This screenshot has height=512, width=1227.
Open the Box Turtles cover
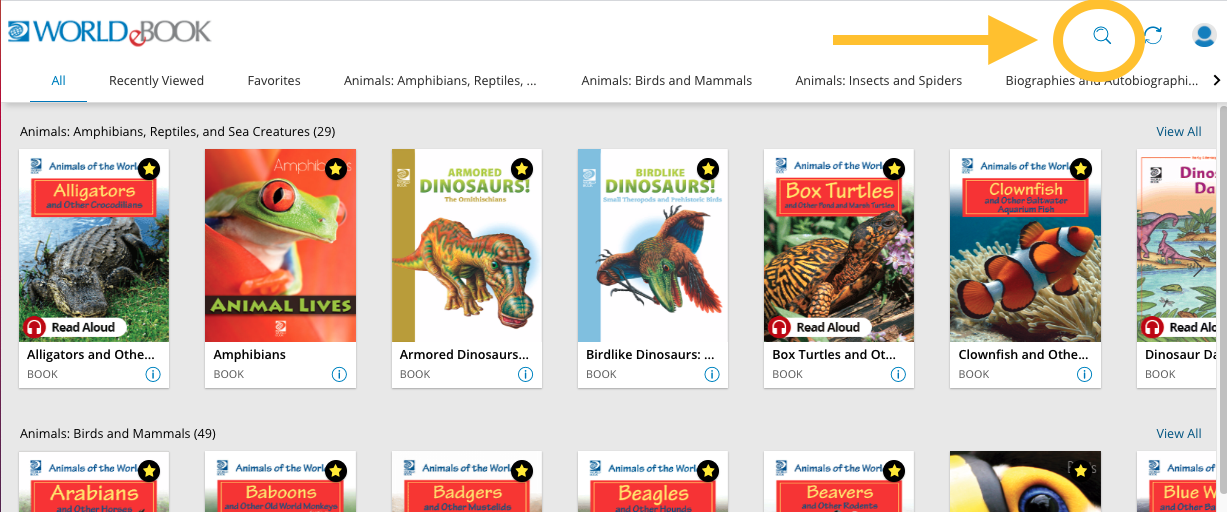(x=838, y=246)
